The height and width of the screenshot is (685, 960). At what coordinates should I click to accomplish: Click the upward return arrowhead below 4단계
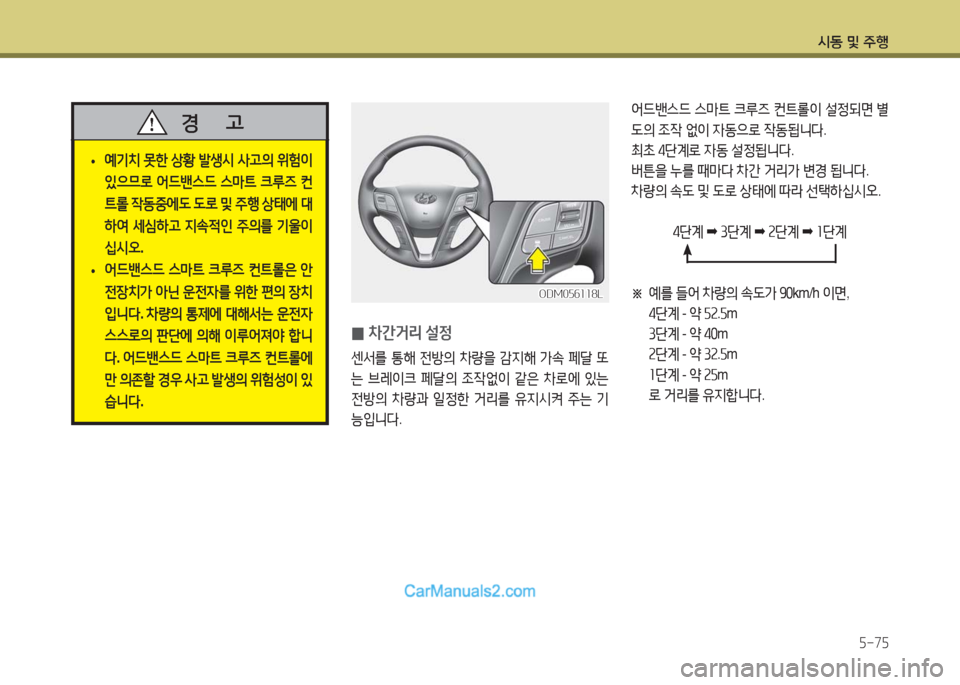[x=688, y=250]
